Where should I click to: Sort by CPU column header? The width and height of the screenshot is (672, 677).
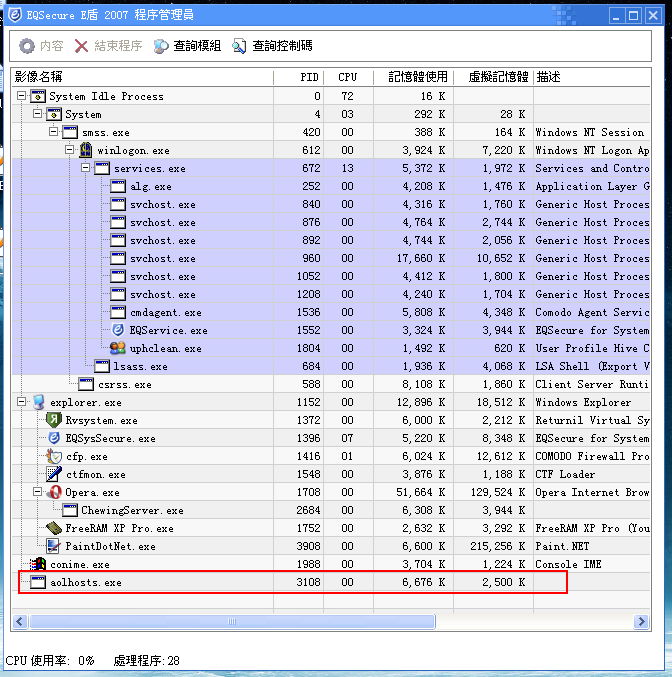(x=349, y=77)
